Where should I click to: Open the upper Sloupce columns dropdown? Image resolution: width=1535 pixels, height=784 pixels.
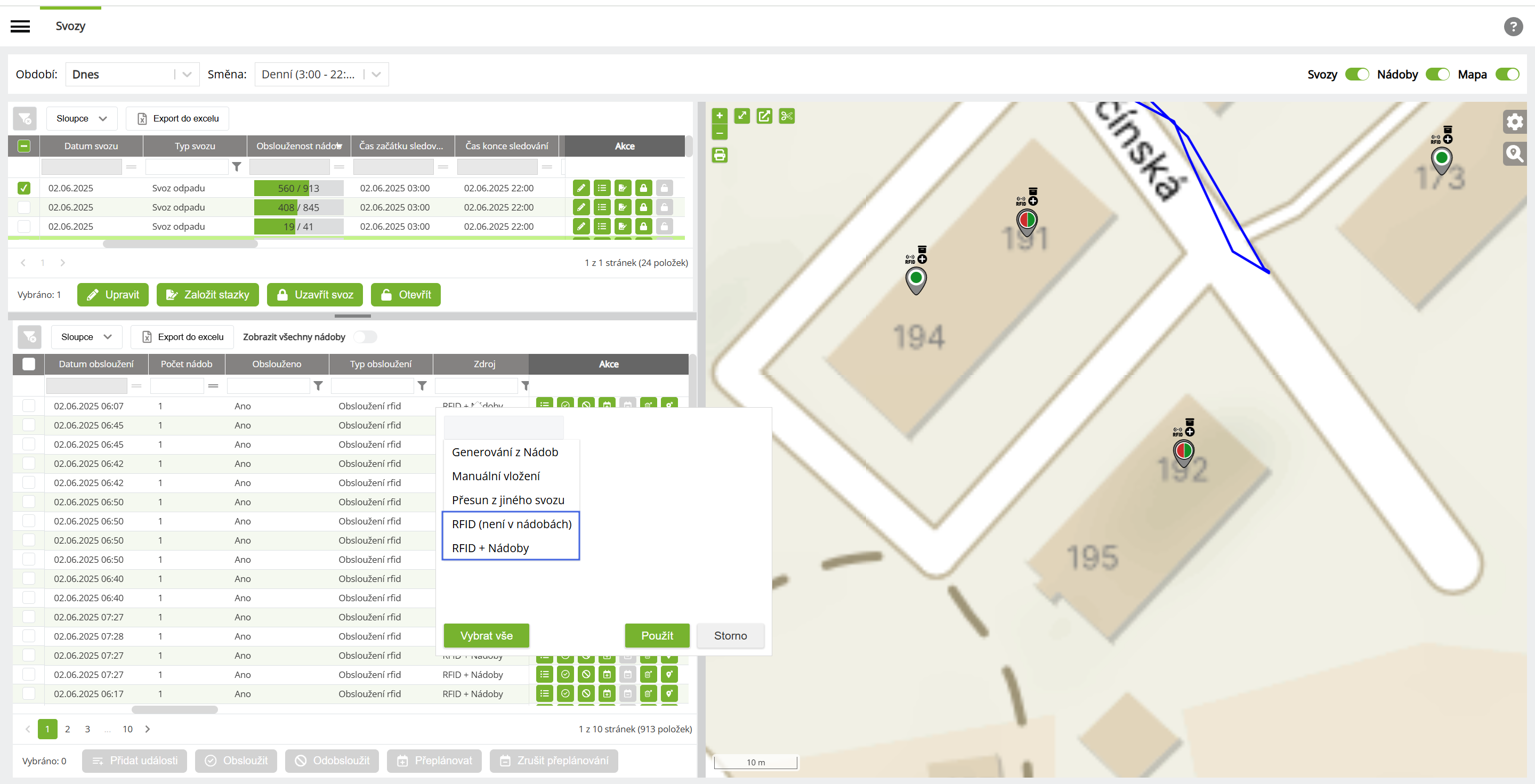click(x=82, y=118)
